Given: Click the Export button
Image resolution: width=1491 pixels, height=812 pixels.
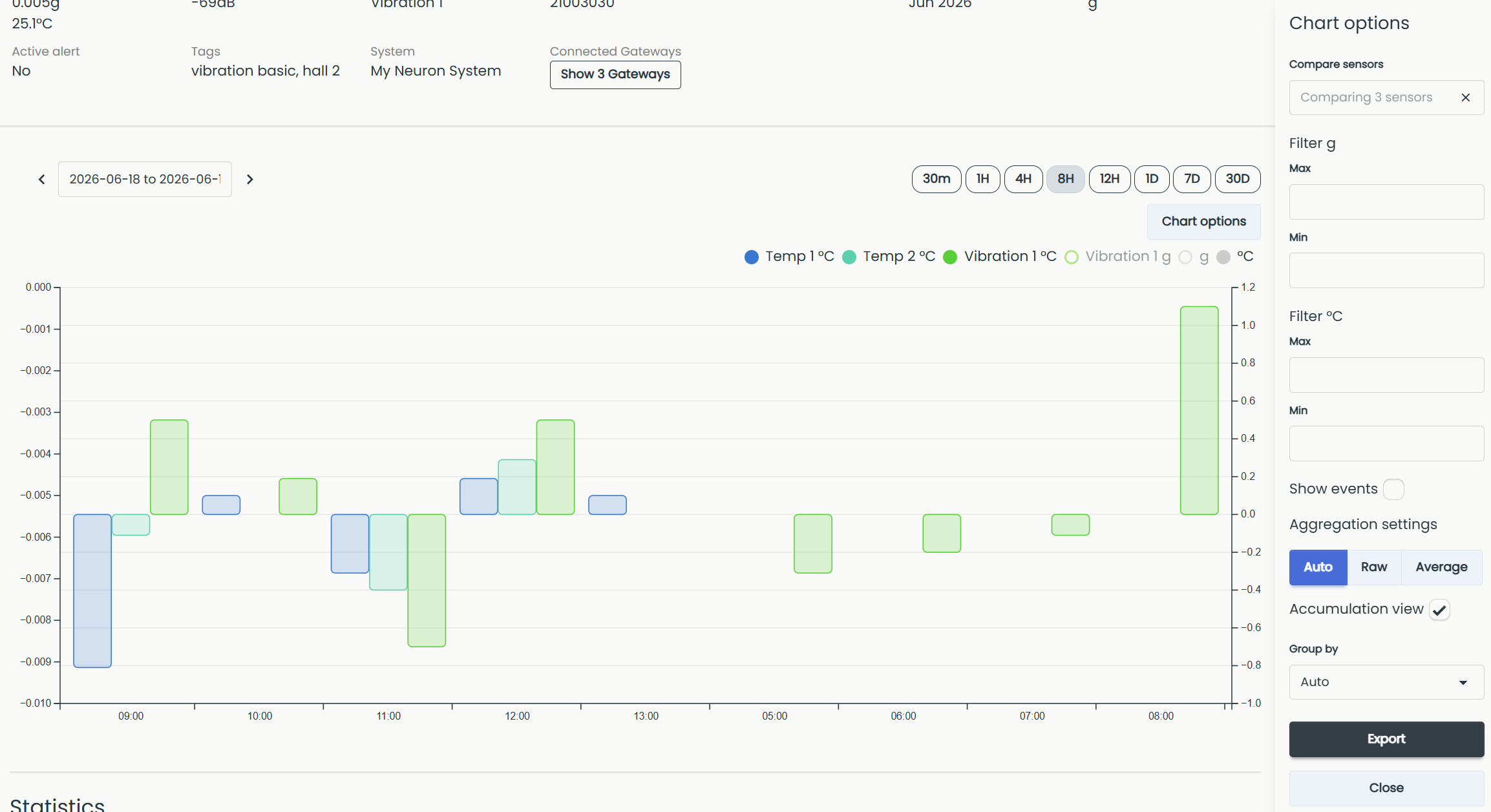Looking at the screenshot, I should click(x=1386, y=739).
